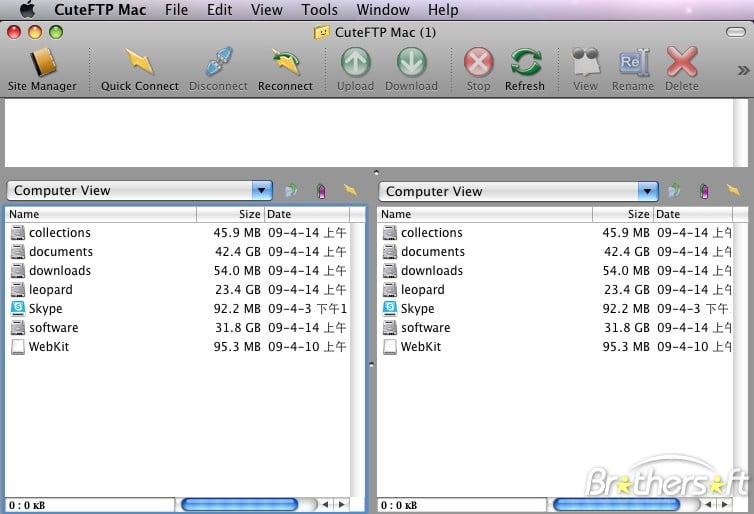The width and height of the screenshot is (754, 514).
Task: Open the CuteFTP Mac application menu
Action: (x=100, y=10)
